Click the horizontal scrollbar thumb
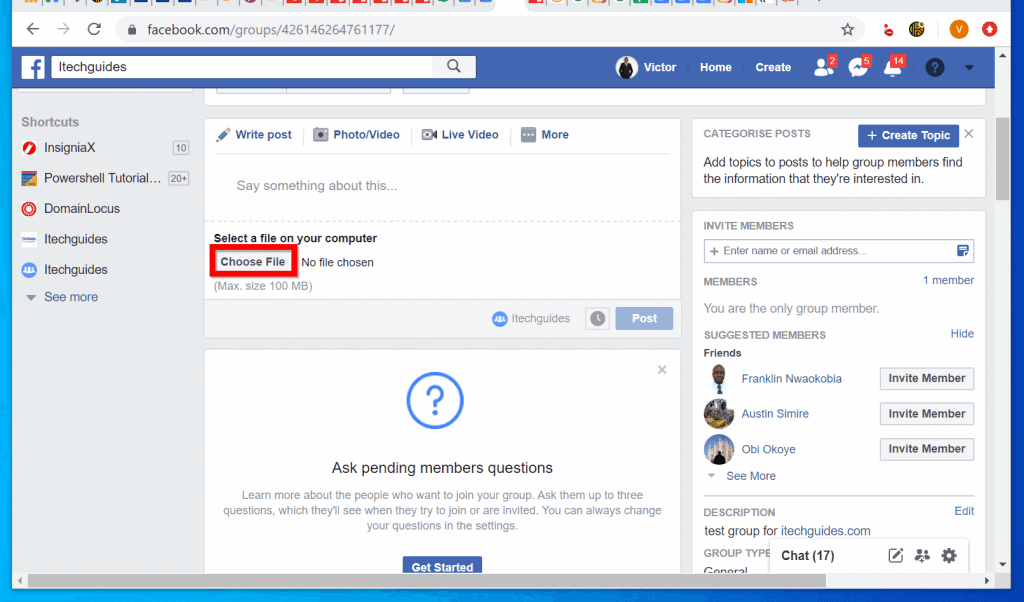The image size is (1024, 602). (x=426, y=580)
